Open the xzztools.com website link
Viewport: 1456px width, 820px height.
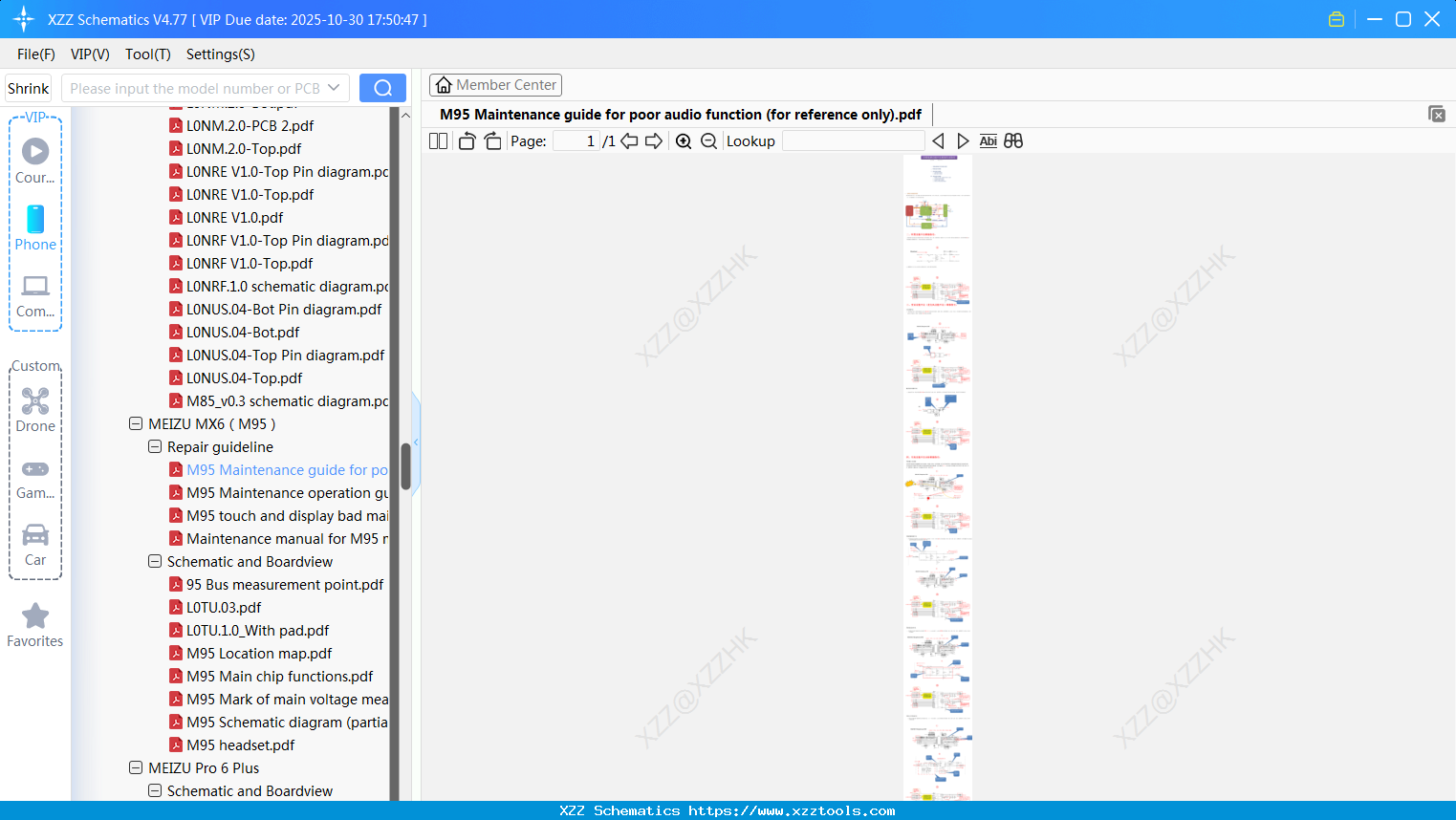pyautogui.click(x=792, y=810)
